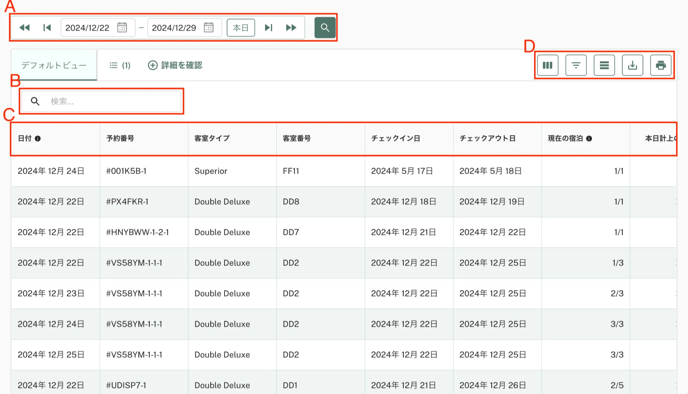688x394 pixels.
Task: Click the info icon beside 現在の宿泊 header
Action: tap(589, 139)
